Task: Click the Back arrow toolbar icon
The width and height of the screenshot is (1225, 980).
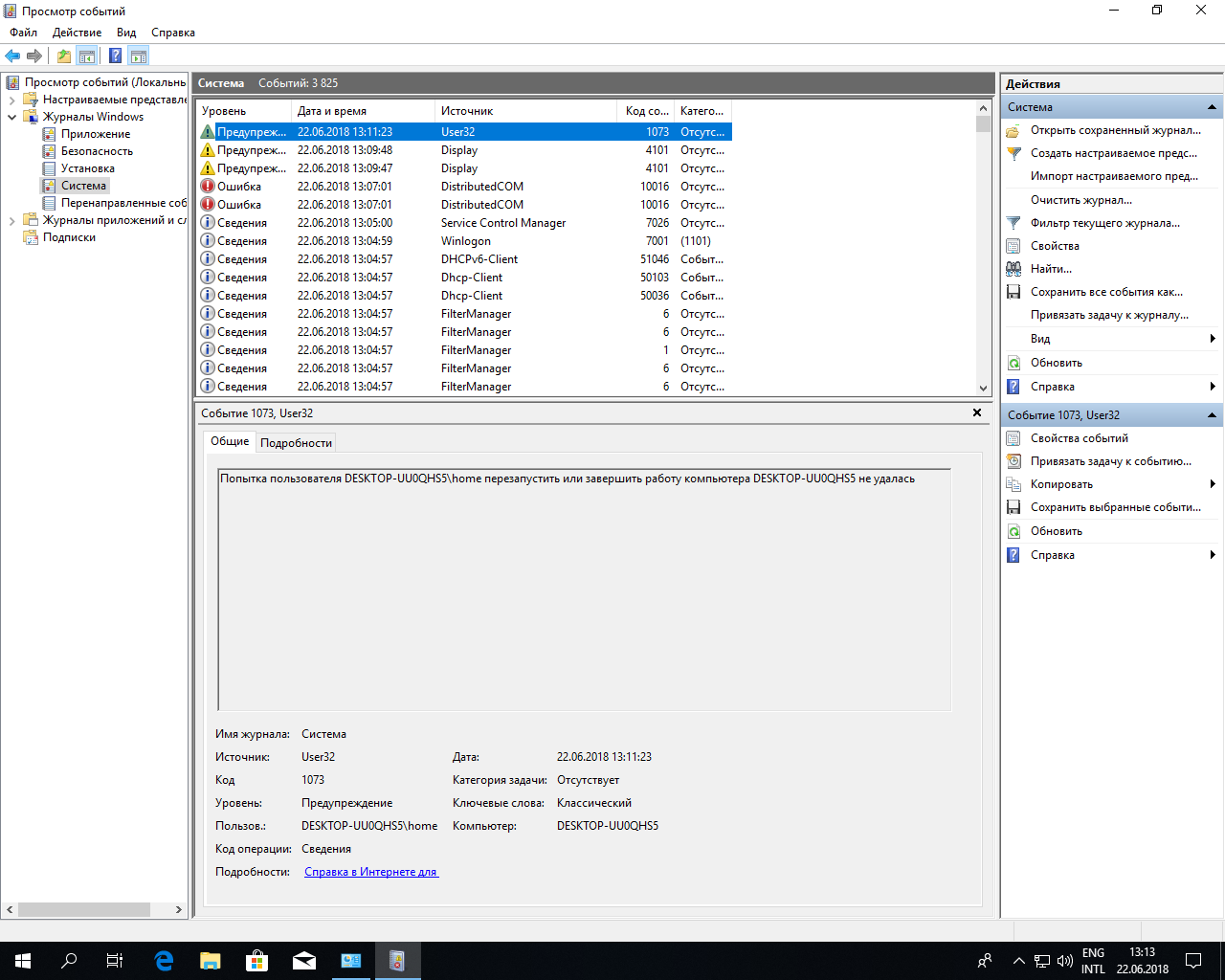Action: coord(12,56)
